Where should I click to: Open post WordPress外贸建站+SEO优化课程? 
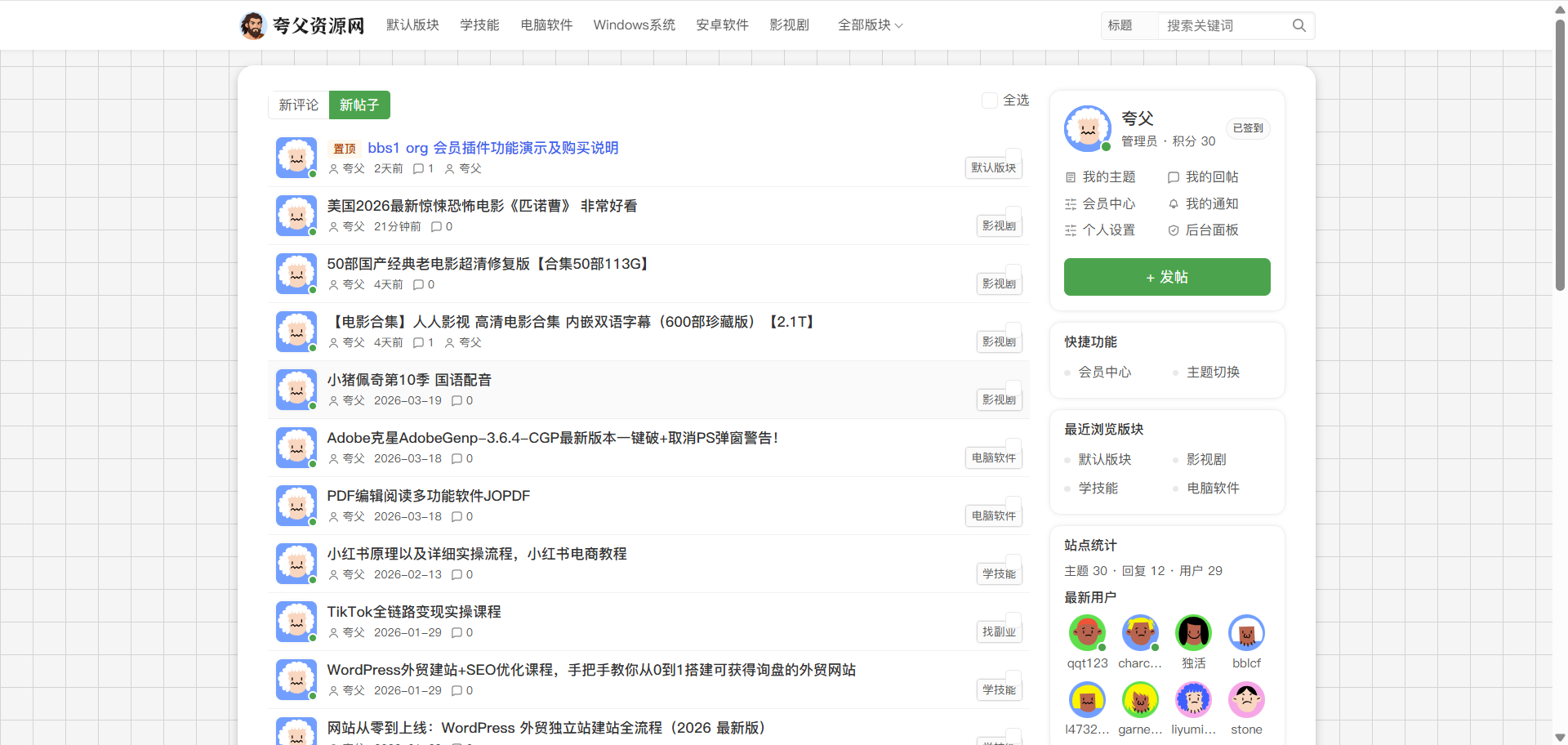click(591, 670)
